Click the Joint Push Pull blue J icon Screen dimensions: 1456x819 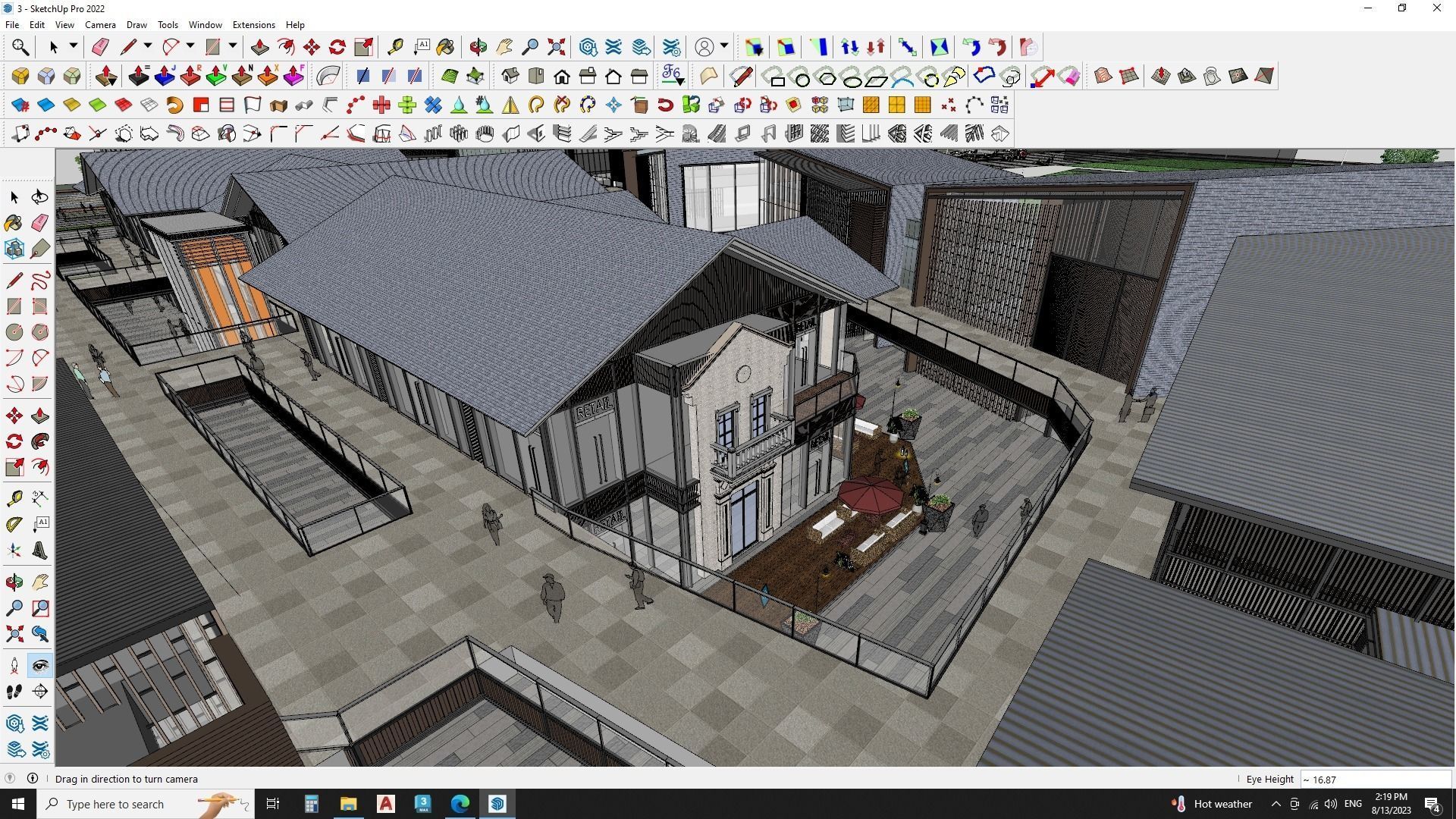(x=165, y=76)
